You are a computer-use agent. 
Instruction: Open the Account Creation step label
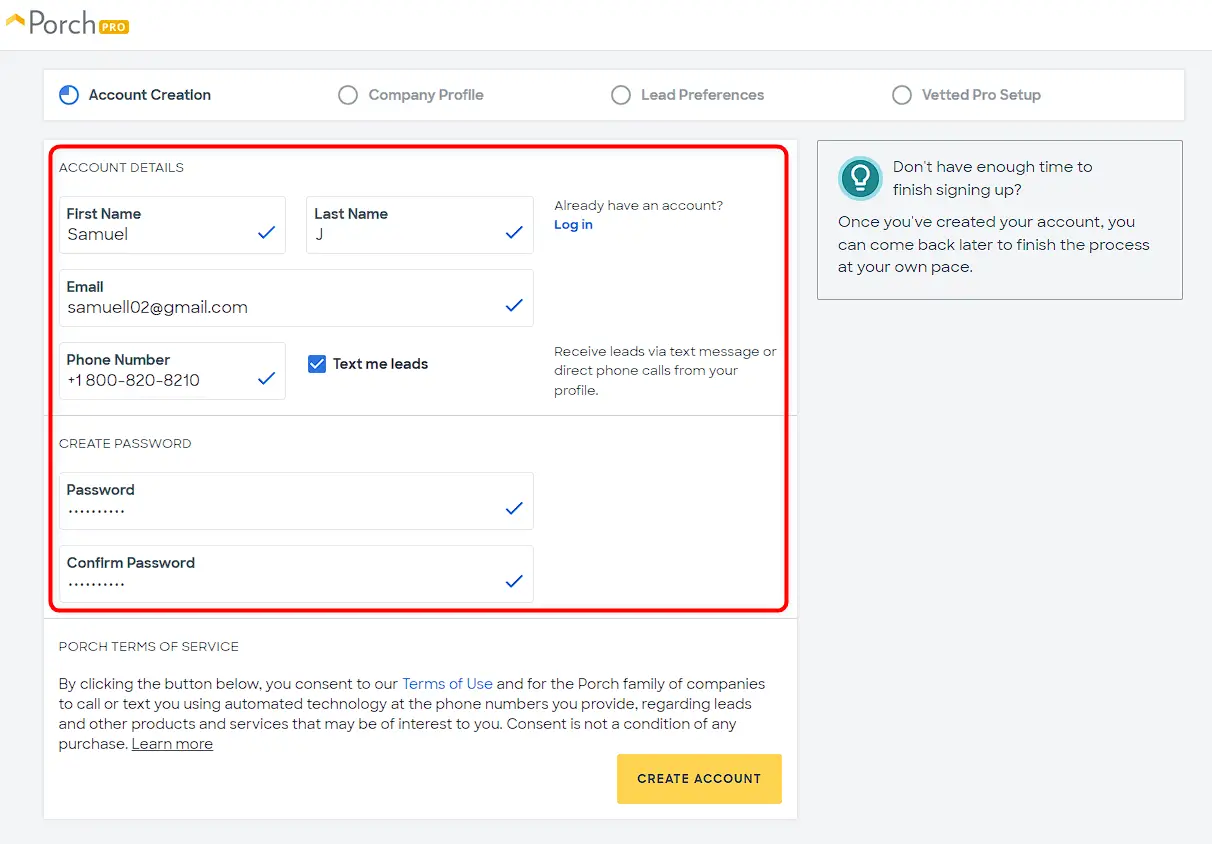[150, 95]
